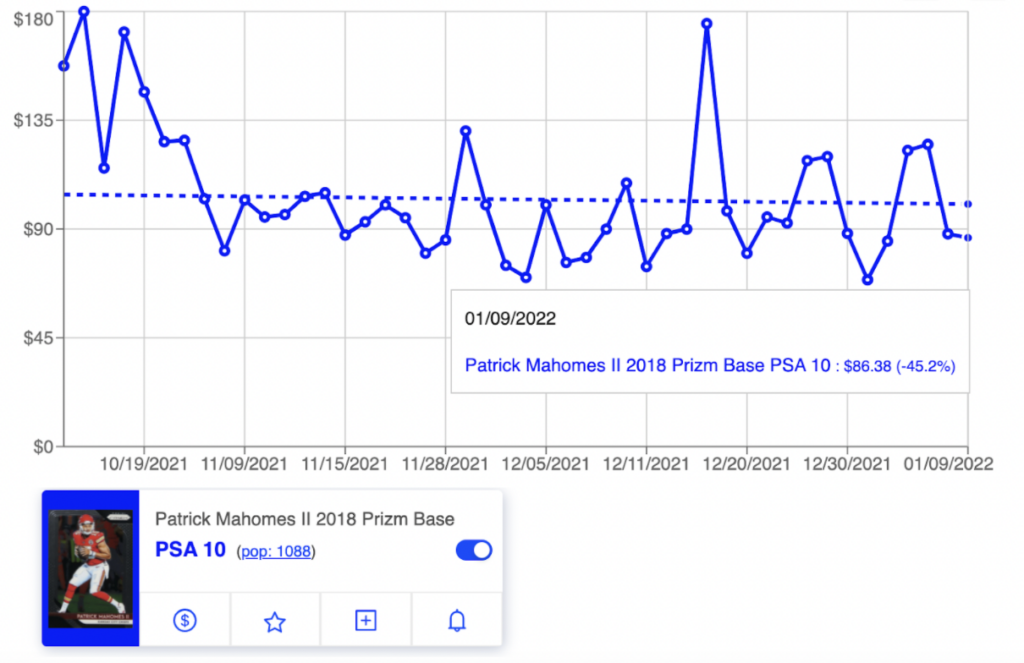Click the $0 y-axis label
Viewport: 1024px width, 663px height.
(44, 447)
